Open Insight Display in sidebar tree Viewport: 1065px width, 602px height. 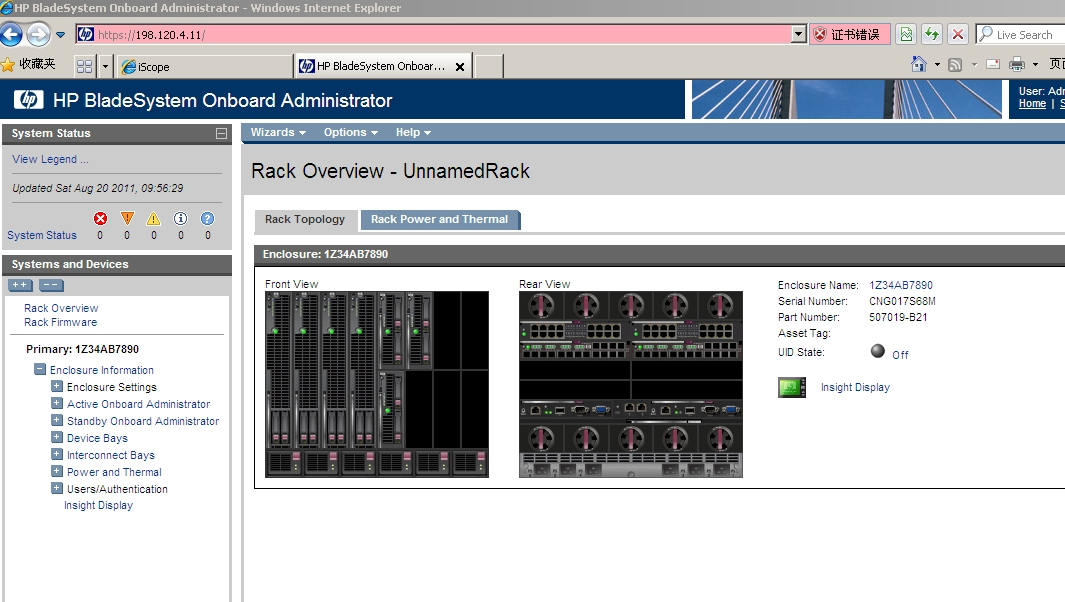98,506
